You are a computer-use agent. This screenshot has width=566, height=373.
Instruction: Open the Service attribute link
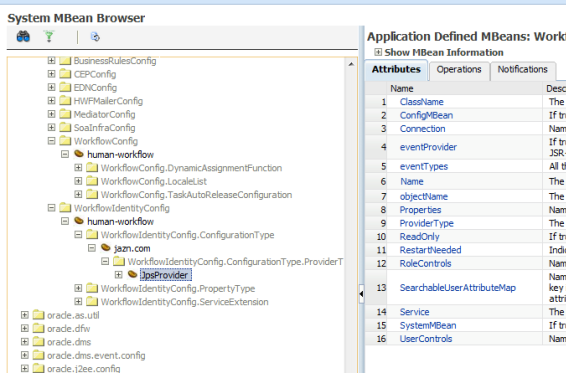(414, 312)
